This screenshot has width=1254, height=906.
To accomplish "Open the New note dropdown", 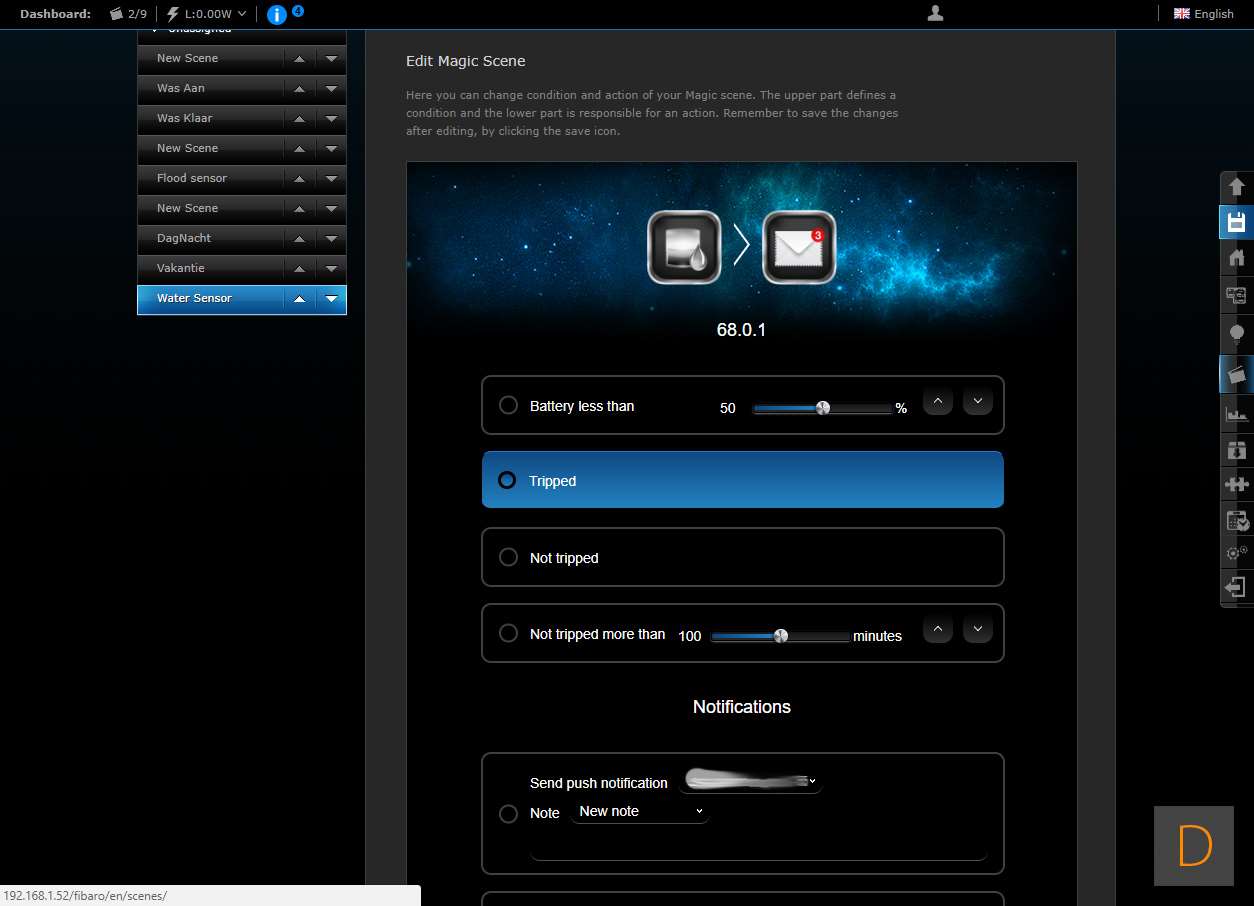I will (x=640, y=811).
